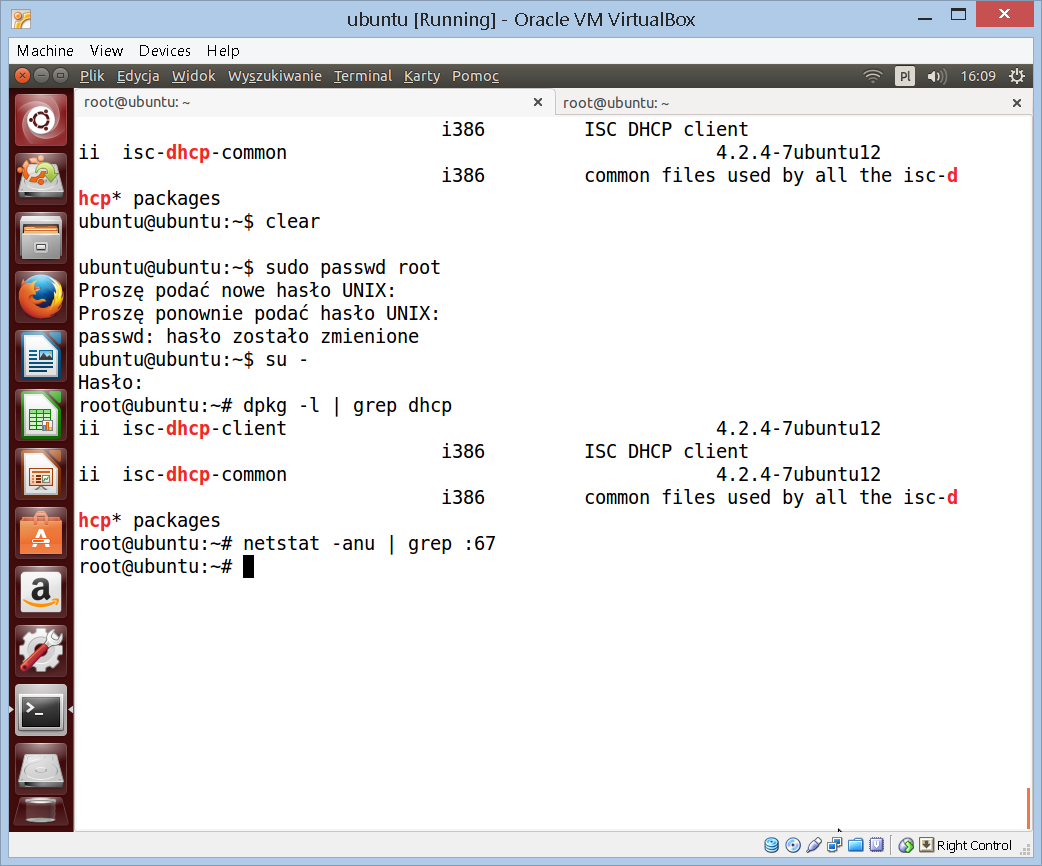The height and width of the screenshot is (866, 1042).
Task: Close the first root@ubuntu terminal tab
Action: 538,102
